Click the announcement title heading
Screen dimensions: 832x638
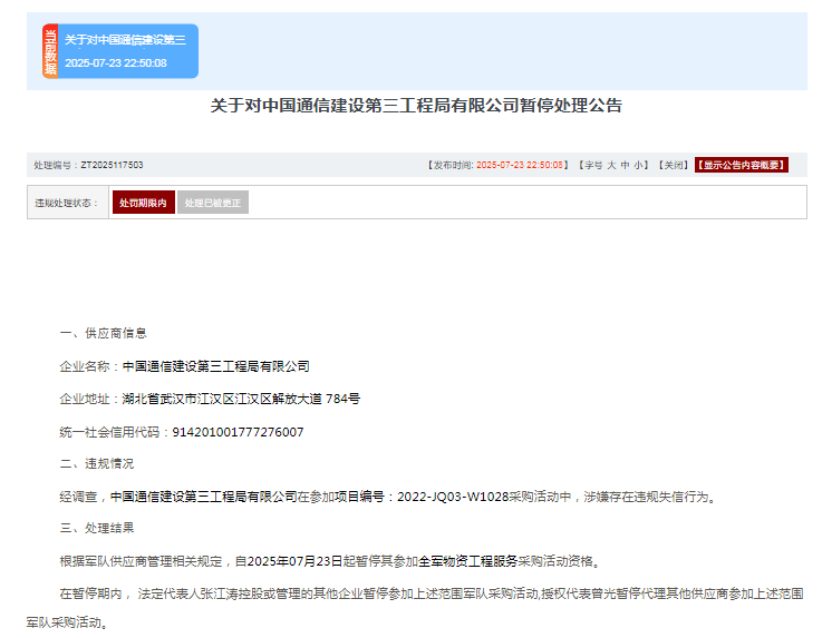pyautogui.click(x=416, y=105)
